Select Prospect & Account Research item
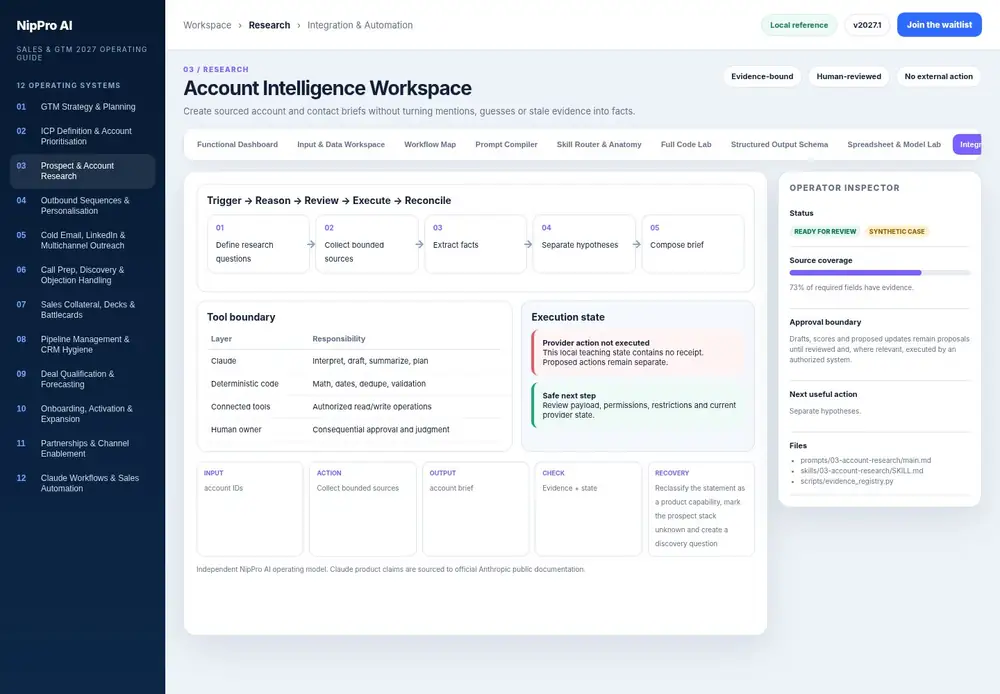 82,171
